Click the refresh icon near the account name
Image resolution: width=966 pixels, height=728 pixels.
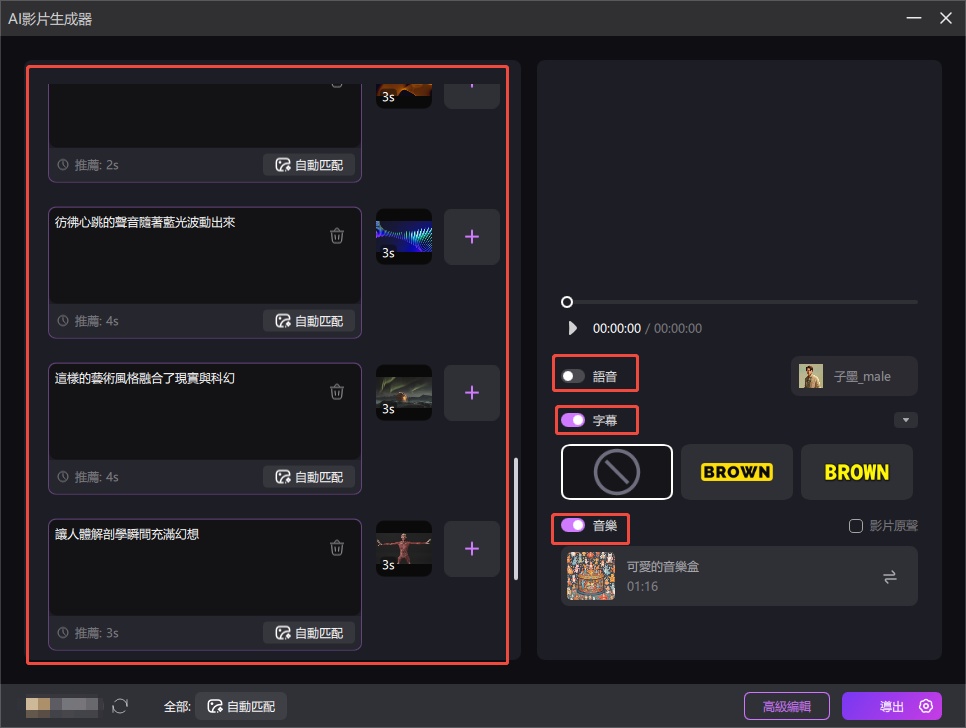pos(120,706)
